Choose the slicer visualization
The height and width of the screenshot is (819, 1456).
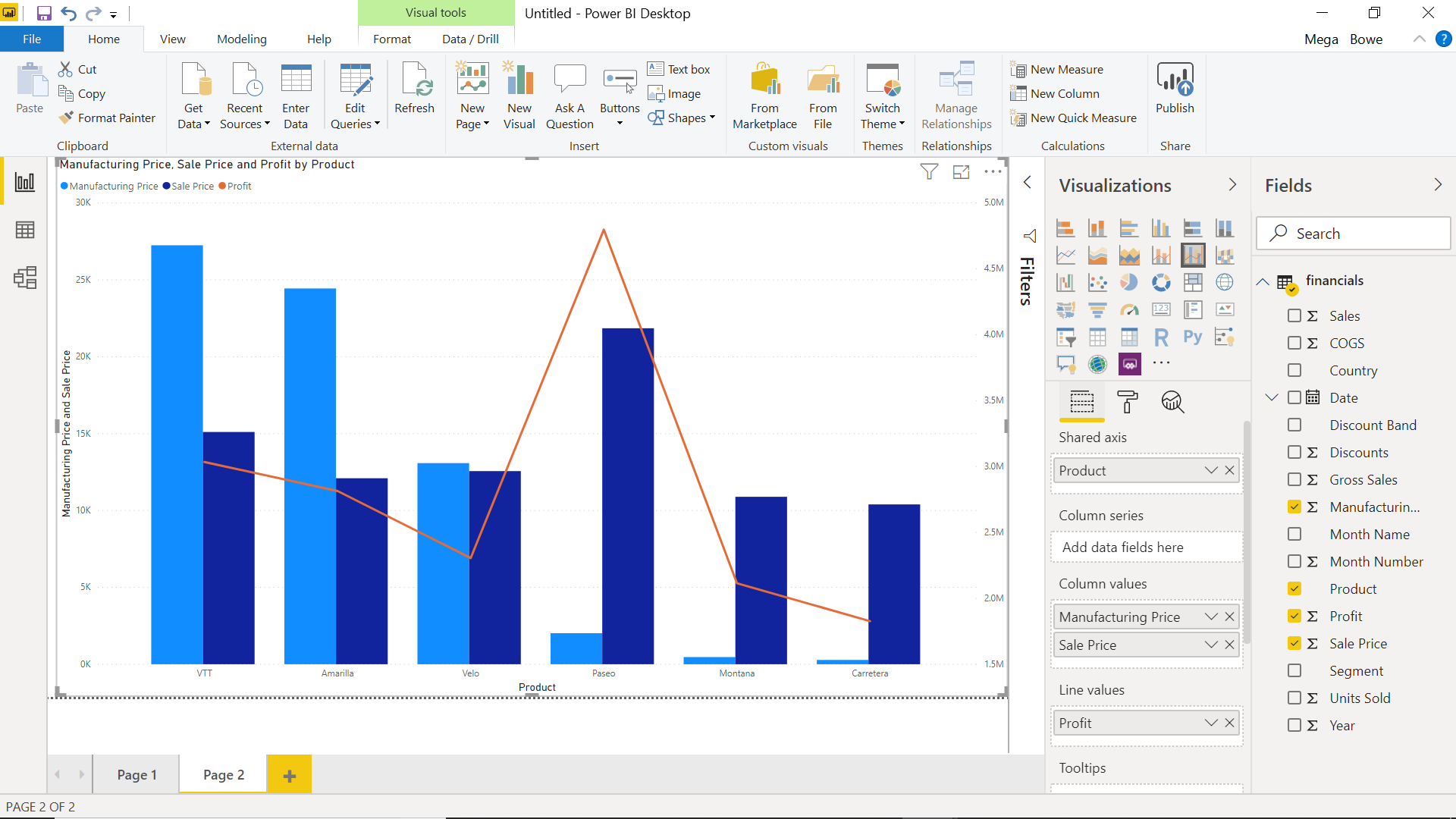(x=1065, y=337)
